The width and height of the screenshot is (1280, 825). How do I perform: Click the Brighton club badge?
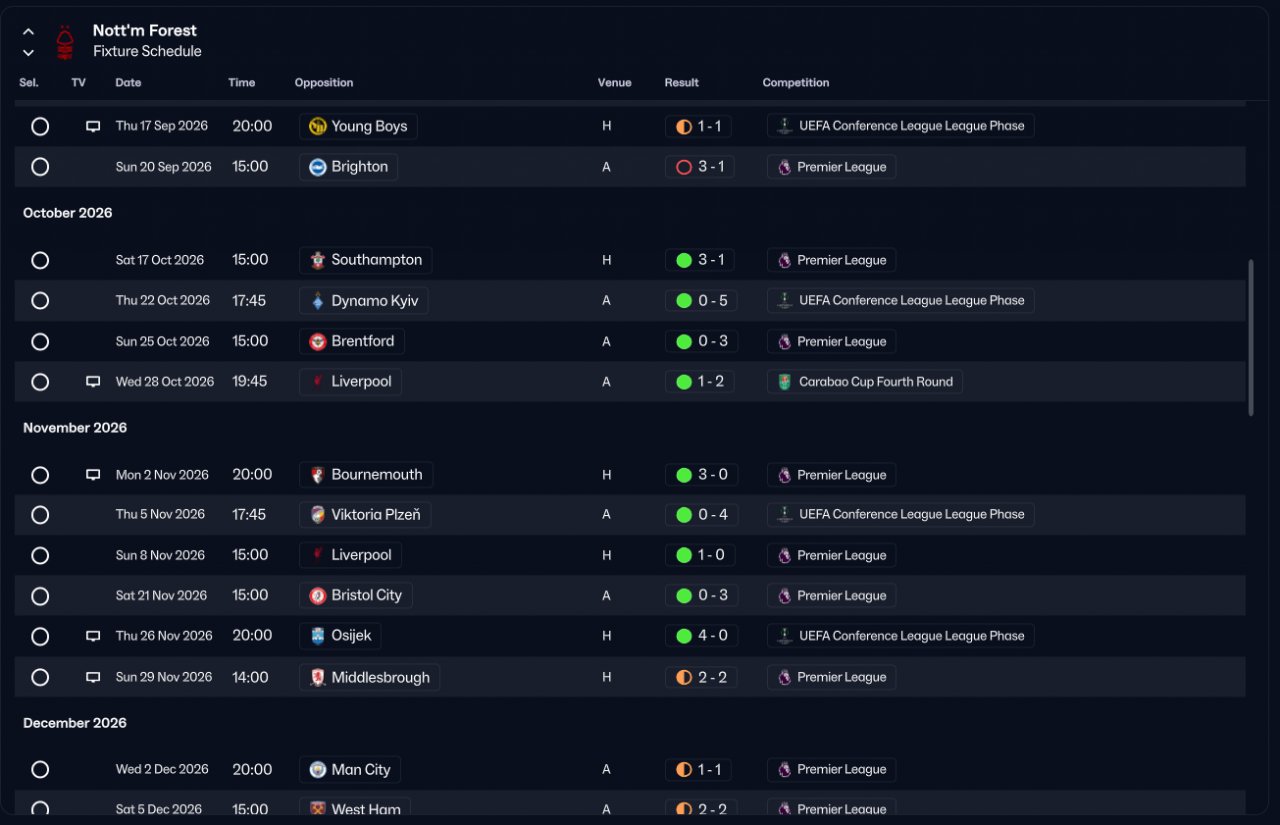318,167
